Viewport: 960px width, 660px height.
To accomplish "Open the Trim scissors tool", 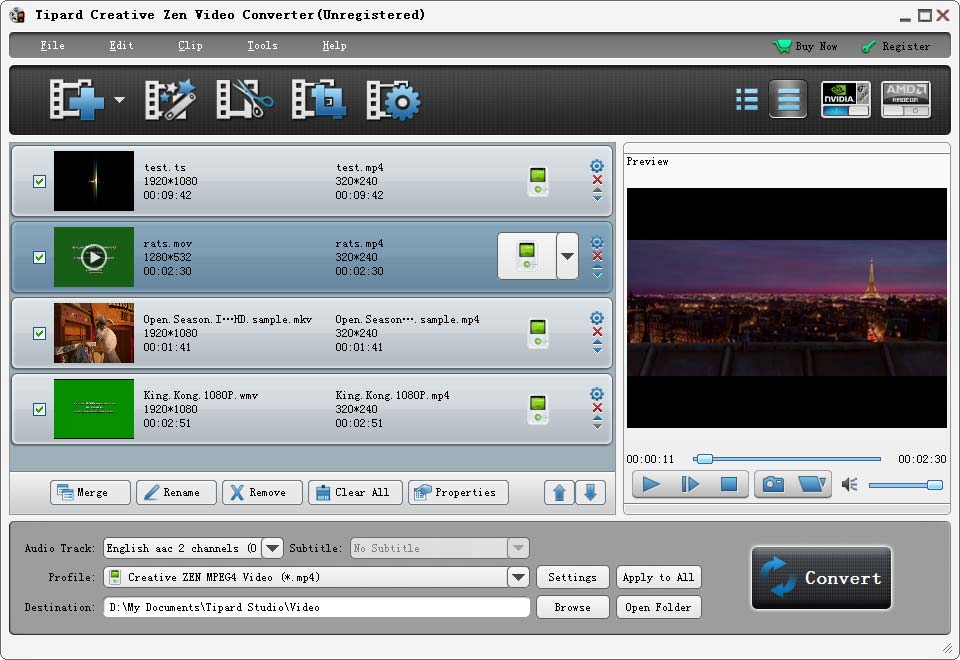I will [x=244, y=99].
